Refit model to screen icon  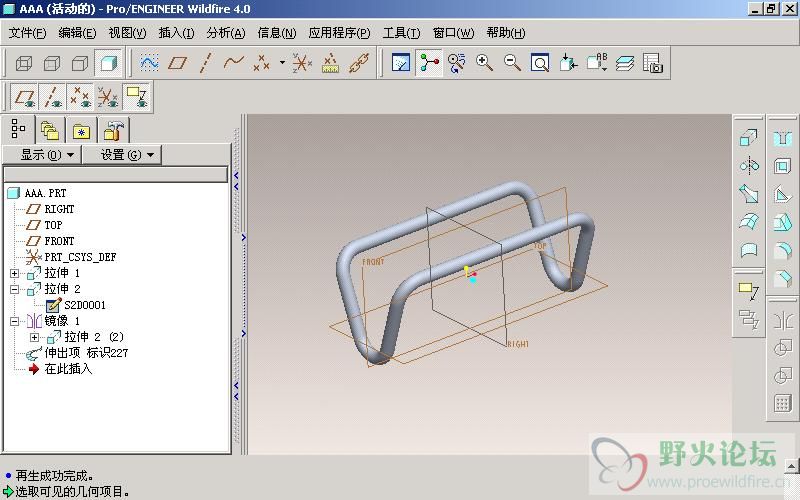tap(540, 63)
